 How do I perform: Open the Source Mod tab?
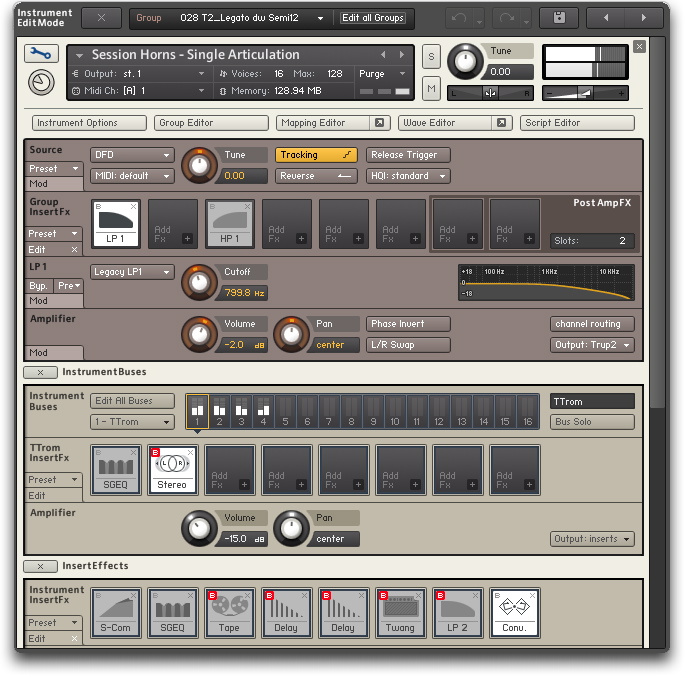click(54, 184)
